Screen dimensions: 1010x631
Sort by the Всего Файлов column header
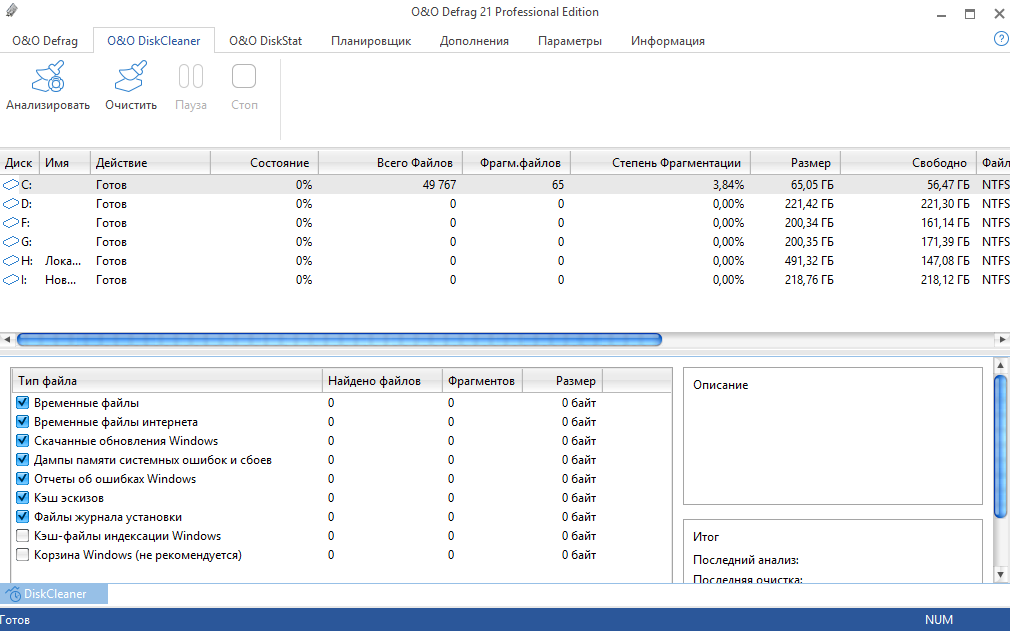point(390,163)
